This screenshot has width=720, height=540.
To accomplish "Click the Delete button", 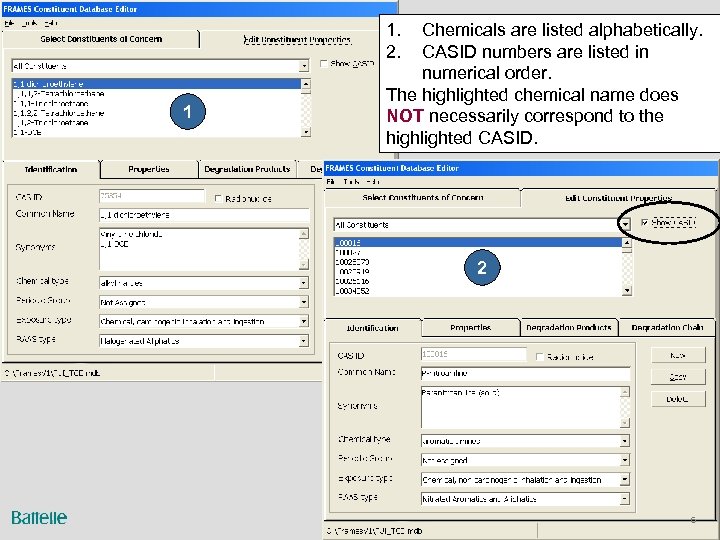I will (x=678, y=399).
